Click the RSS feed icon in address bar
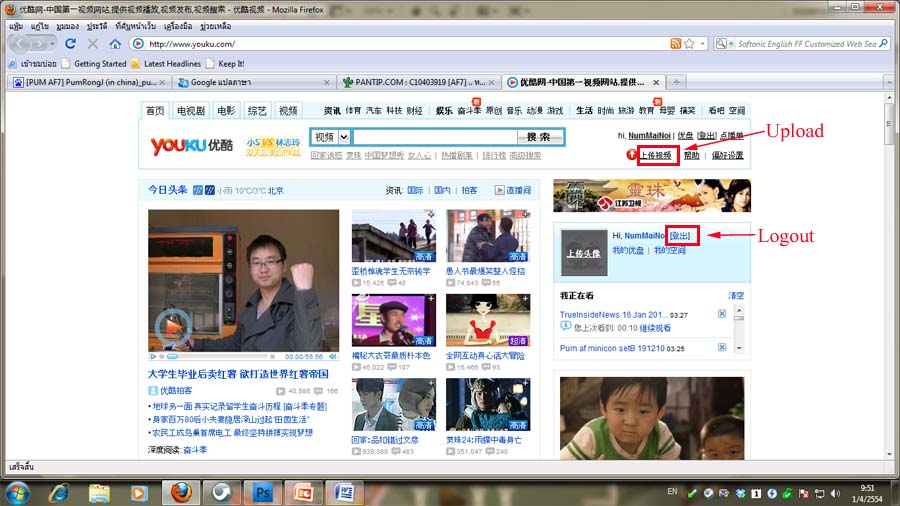The image size is (900, 506). click(676, 44)
